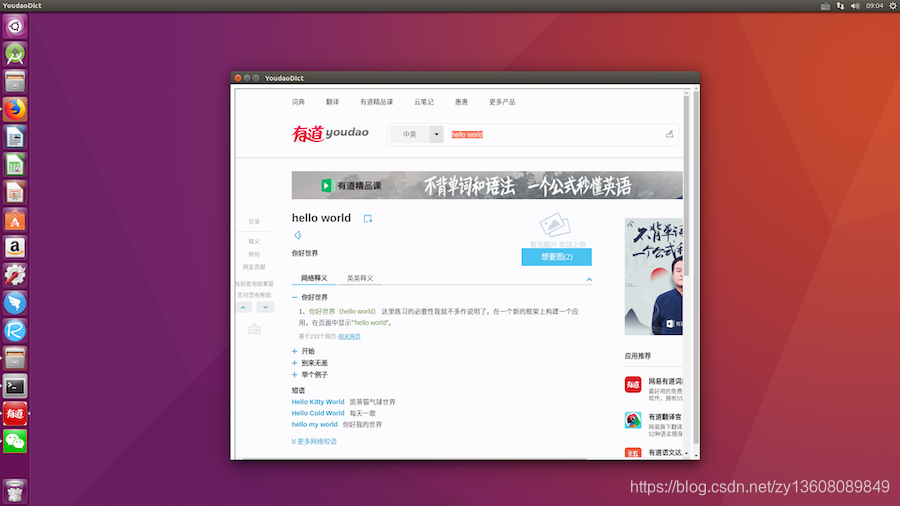Image resolution: width=900 pixels, height=506 pixels.
Task: Vote not helpful with the down arrow button
Action: click(265, 308)
